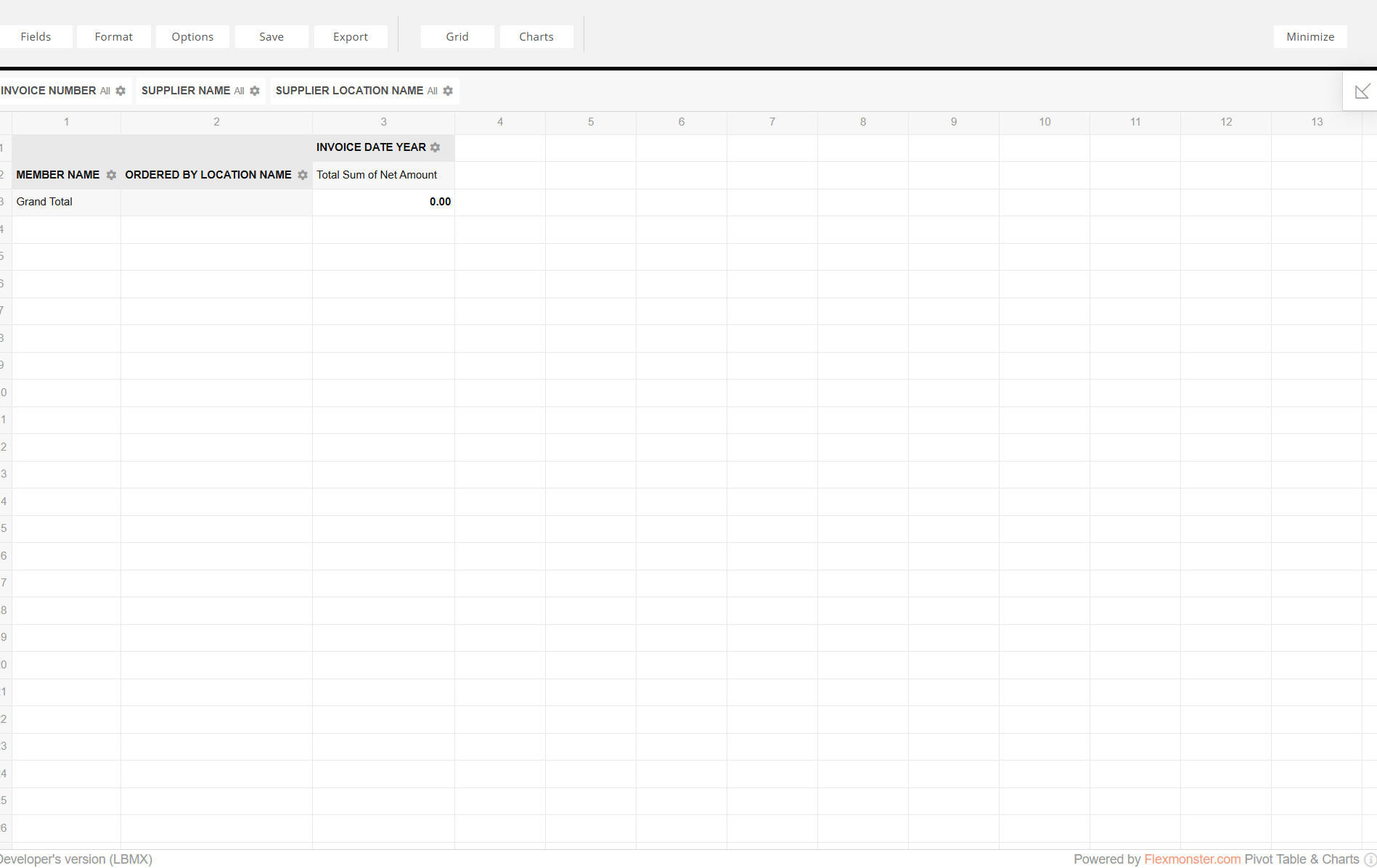Expand the Options menu
Image resolution: width=1377 pixels, height=868 pixels.
[192, 37]
